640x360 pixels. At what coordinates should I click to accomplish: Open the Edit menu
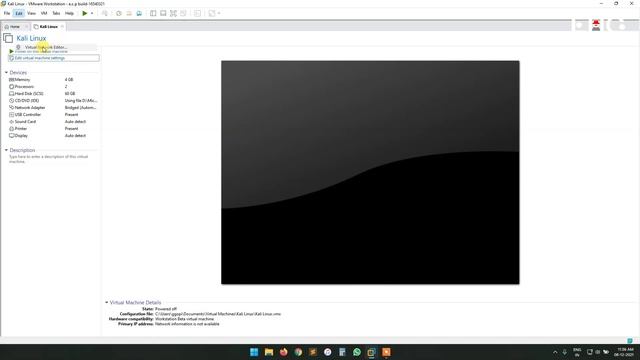pos(19,13)
